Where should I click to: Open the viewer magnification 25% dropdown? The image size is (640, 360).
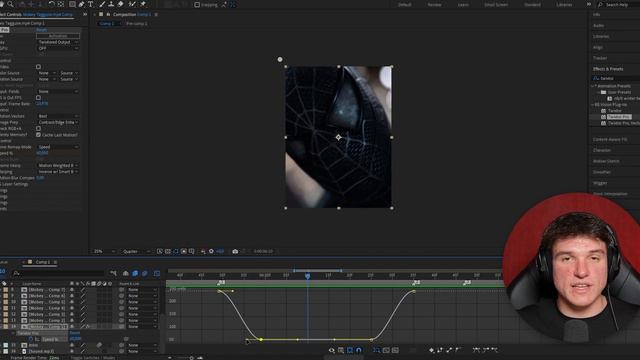coord(104,251)
